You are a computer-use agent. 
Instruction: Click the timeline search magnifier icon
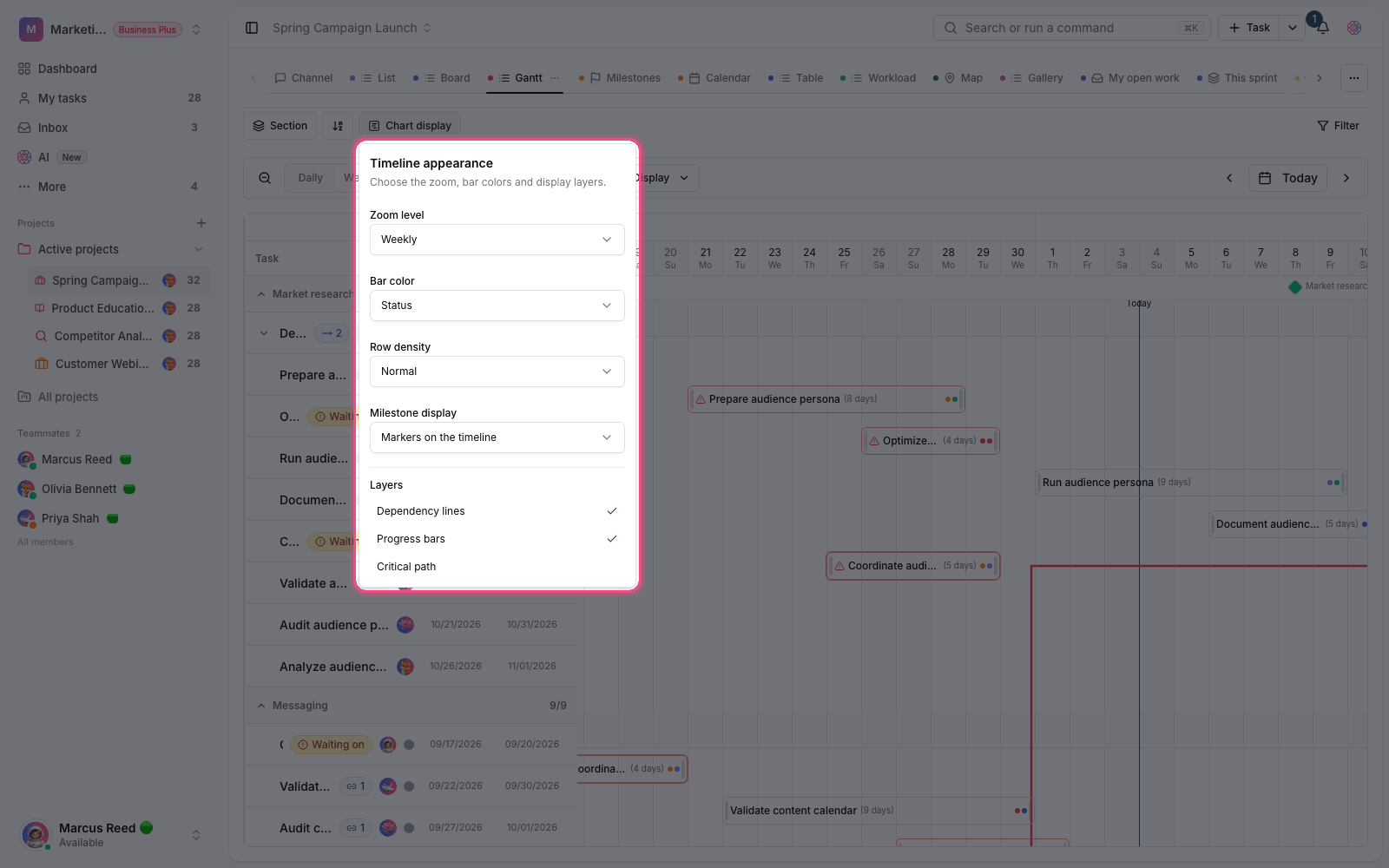(265, 178)
